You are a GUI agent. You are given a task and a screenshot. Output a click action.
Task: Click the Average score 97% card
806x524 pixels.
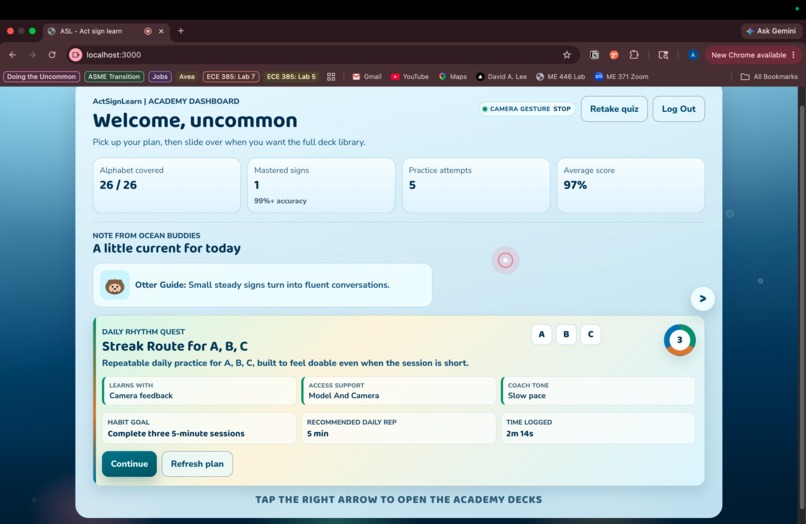(x=631, y=185)
